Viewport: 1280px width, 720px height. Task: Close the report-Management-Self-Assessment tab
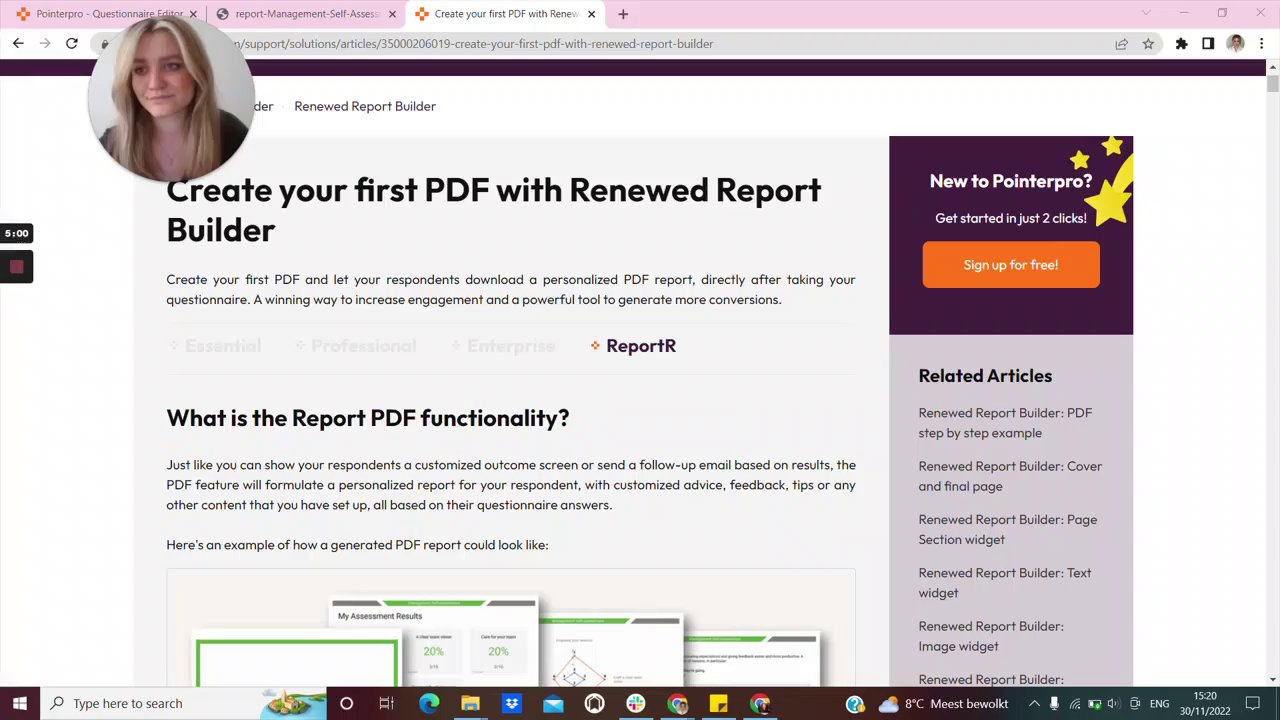pyautogui.click(x=392, y=14)
